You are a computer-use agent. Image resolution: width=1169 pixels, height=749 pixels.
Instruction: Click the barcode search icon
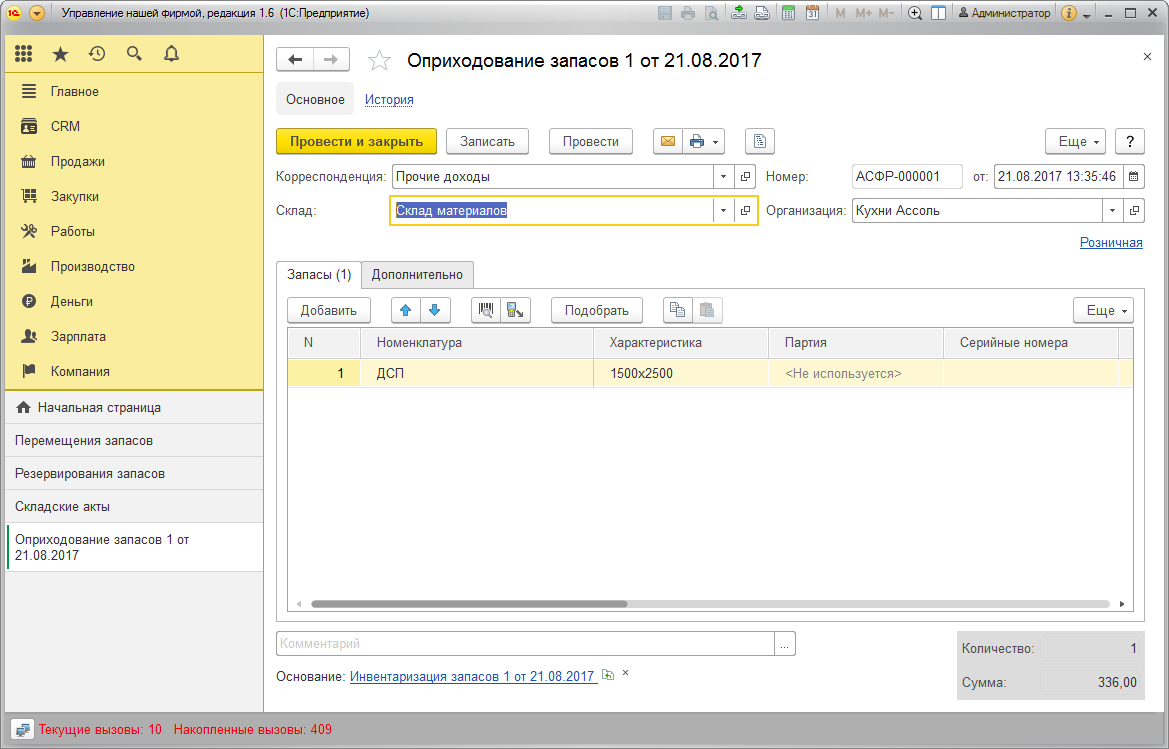tap(486, 310)
